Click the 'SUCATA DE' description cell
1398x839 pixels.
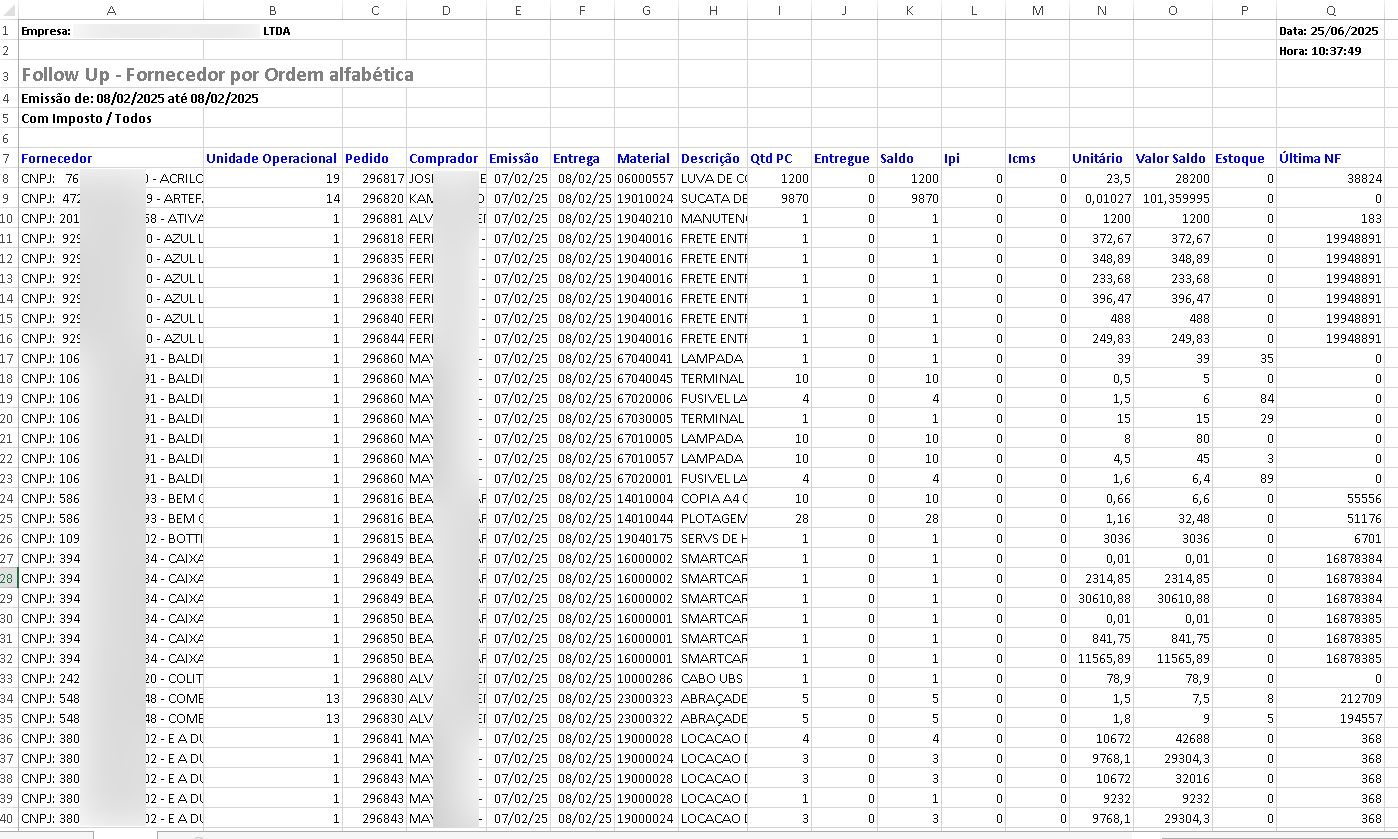pos(712,198)
